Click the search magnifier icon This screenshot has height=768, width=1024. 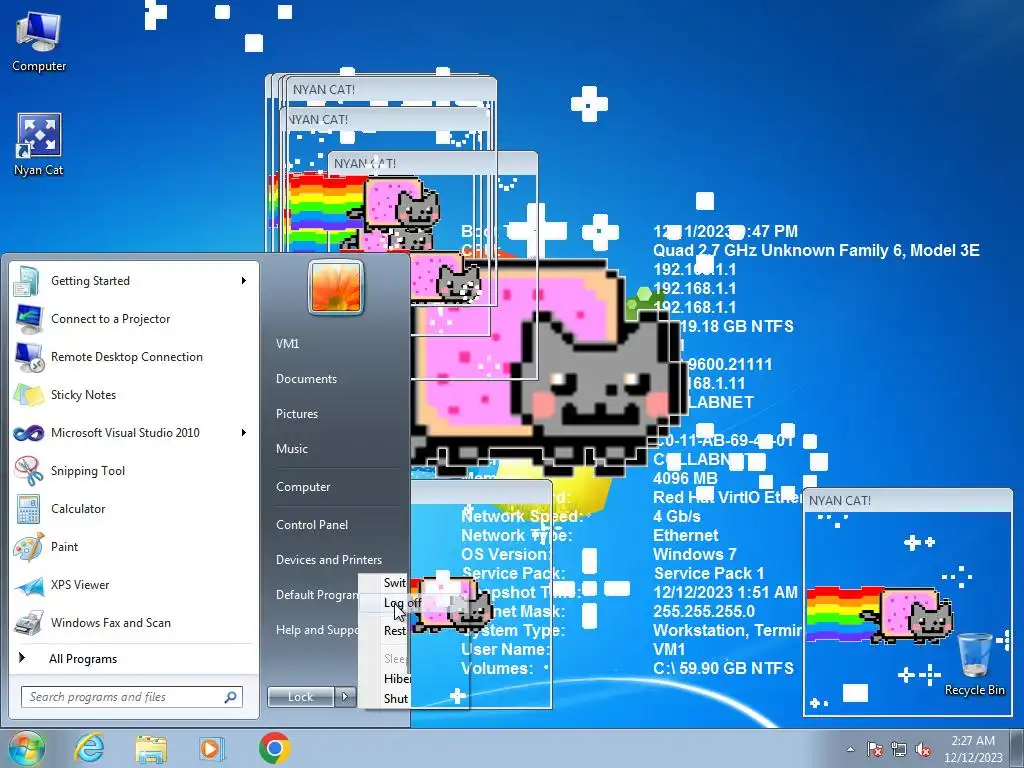231,697
